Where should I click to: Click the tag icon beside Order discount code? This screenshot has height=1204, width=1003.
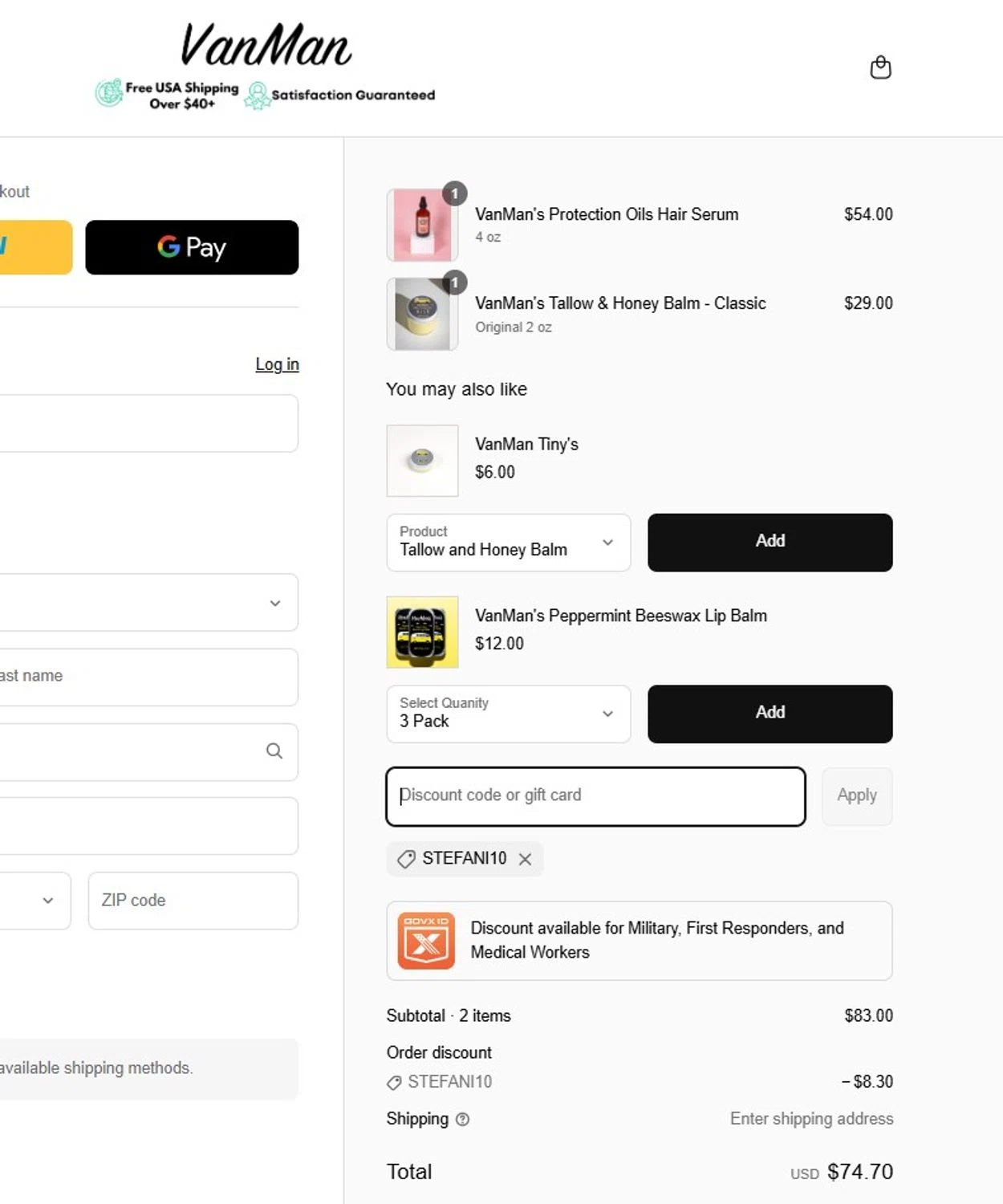pyautogui.click(x=394, y=1083)
